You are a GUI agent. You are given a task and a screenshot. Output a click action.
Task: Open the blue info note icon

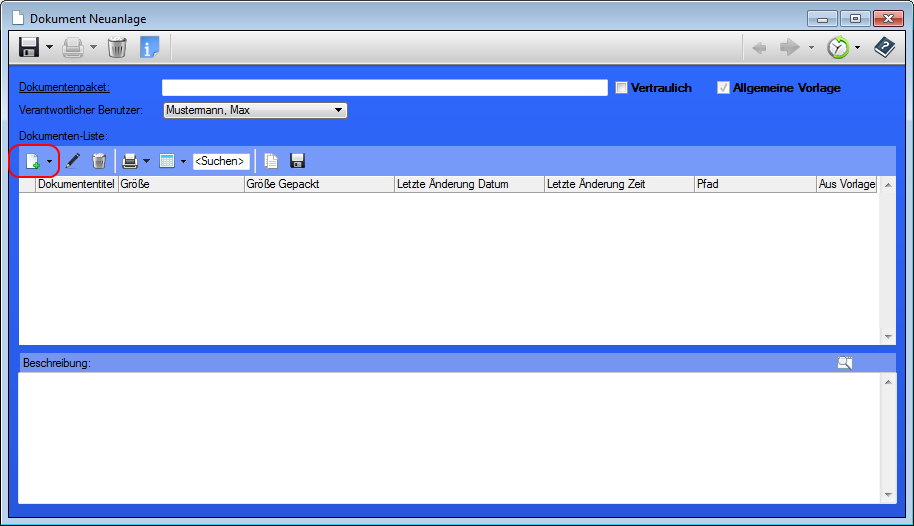149,47
